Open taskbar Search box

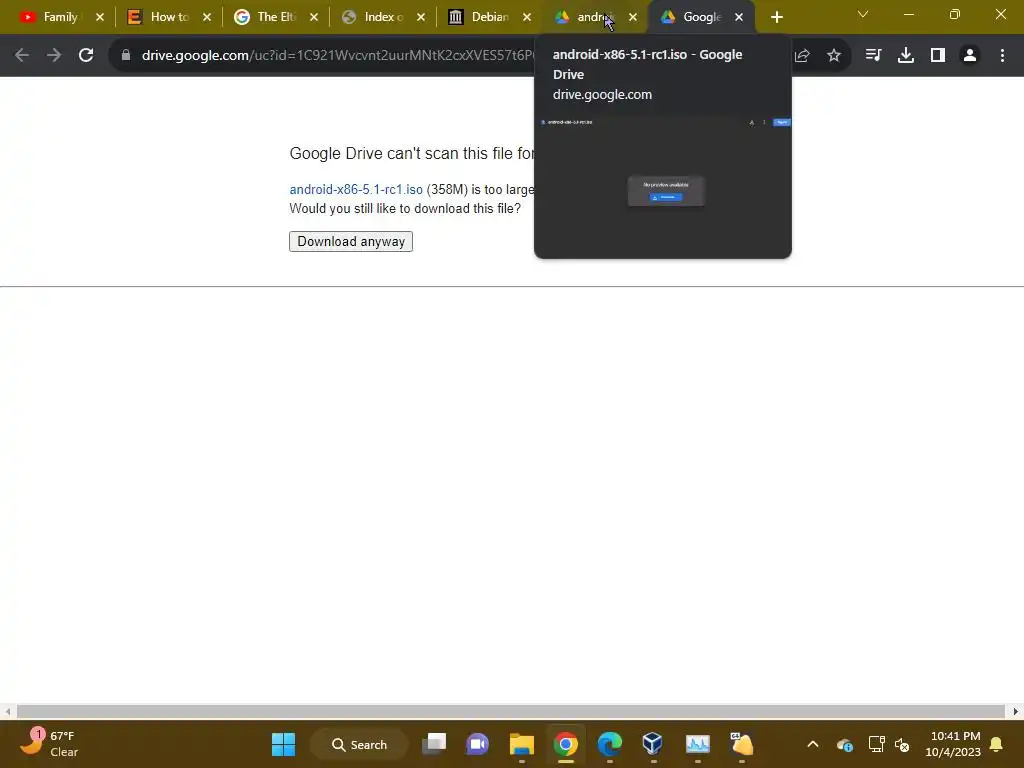click(x=359, y=744)
